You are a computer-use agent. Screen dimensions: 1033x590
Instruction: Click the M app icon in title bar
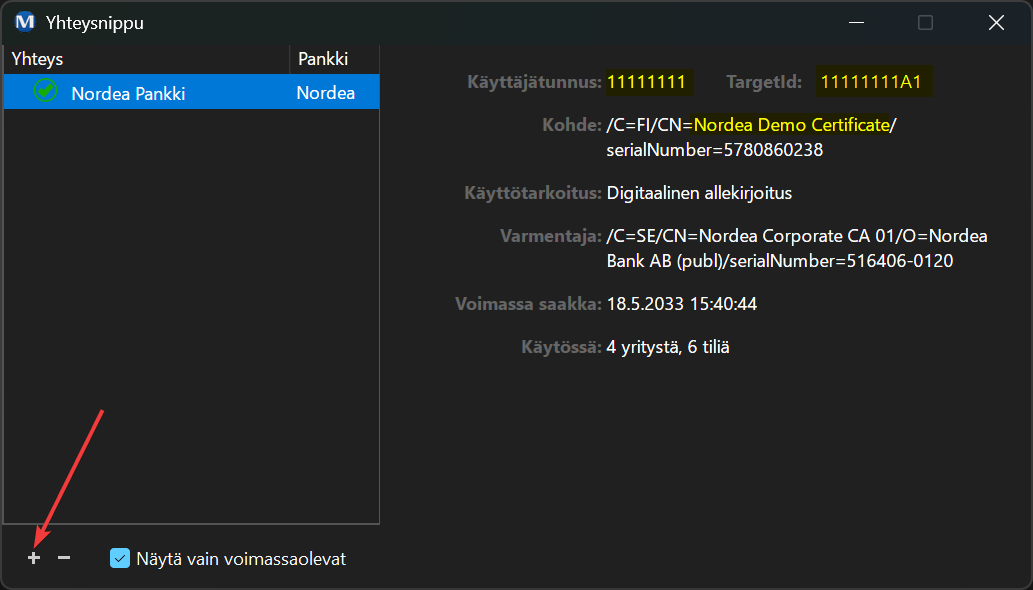coord(24,22)
